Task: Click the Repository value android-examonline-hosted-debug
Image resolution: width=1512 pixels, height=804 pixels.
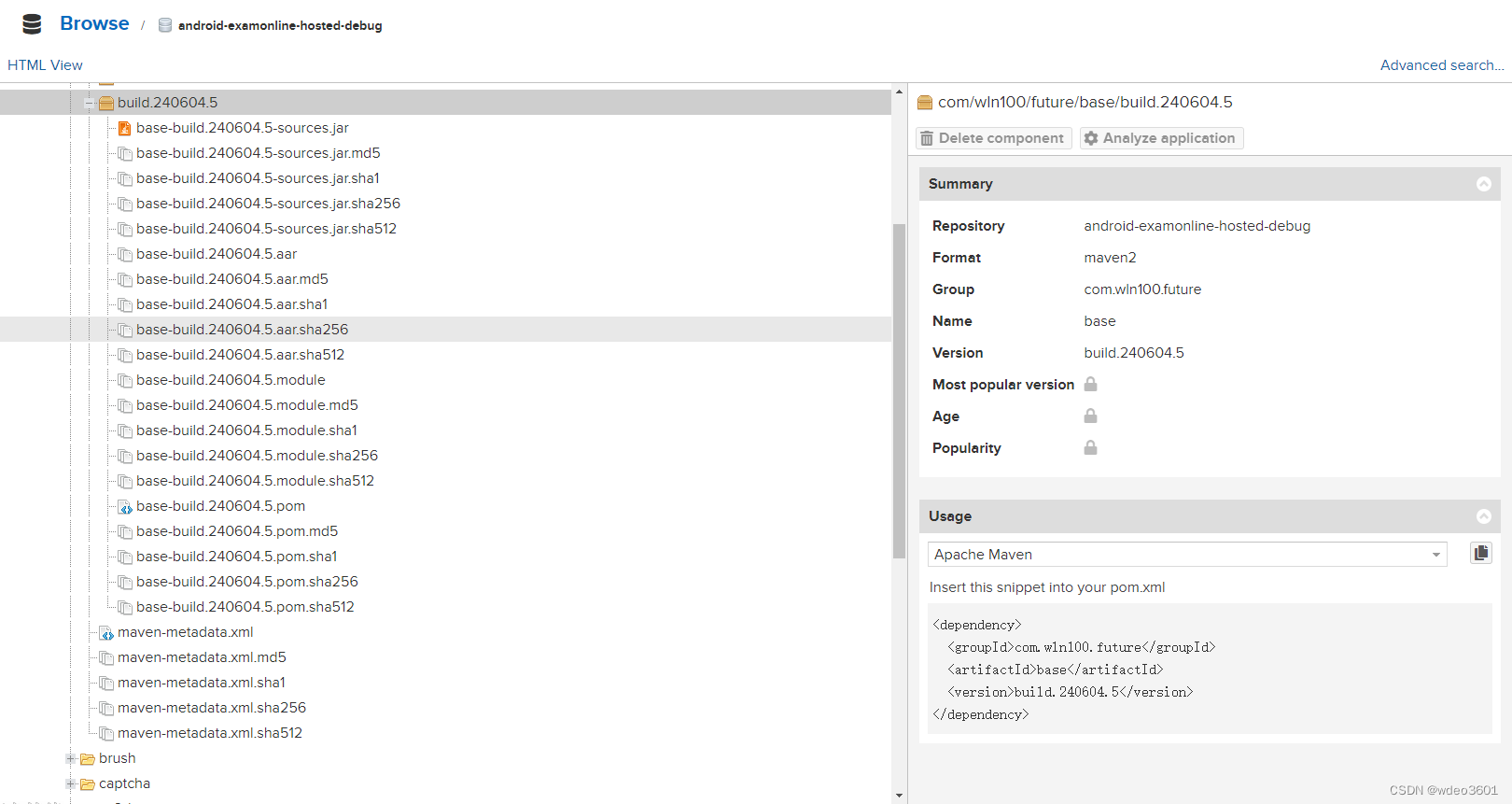Action: pos(1197,226)
